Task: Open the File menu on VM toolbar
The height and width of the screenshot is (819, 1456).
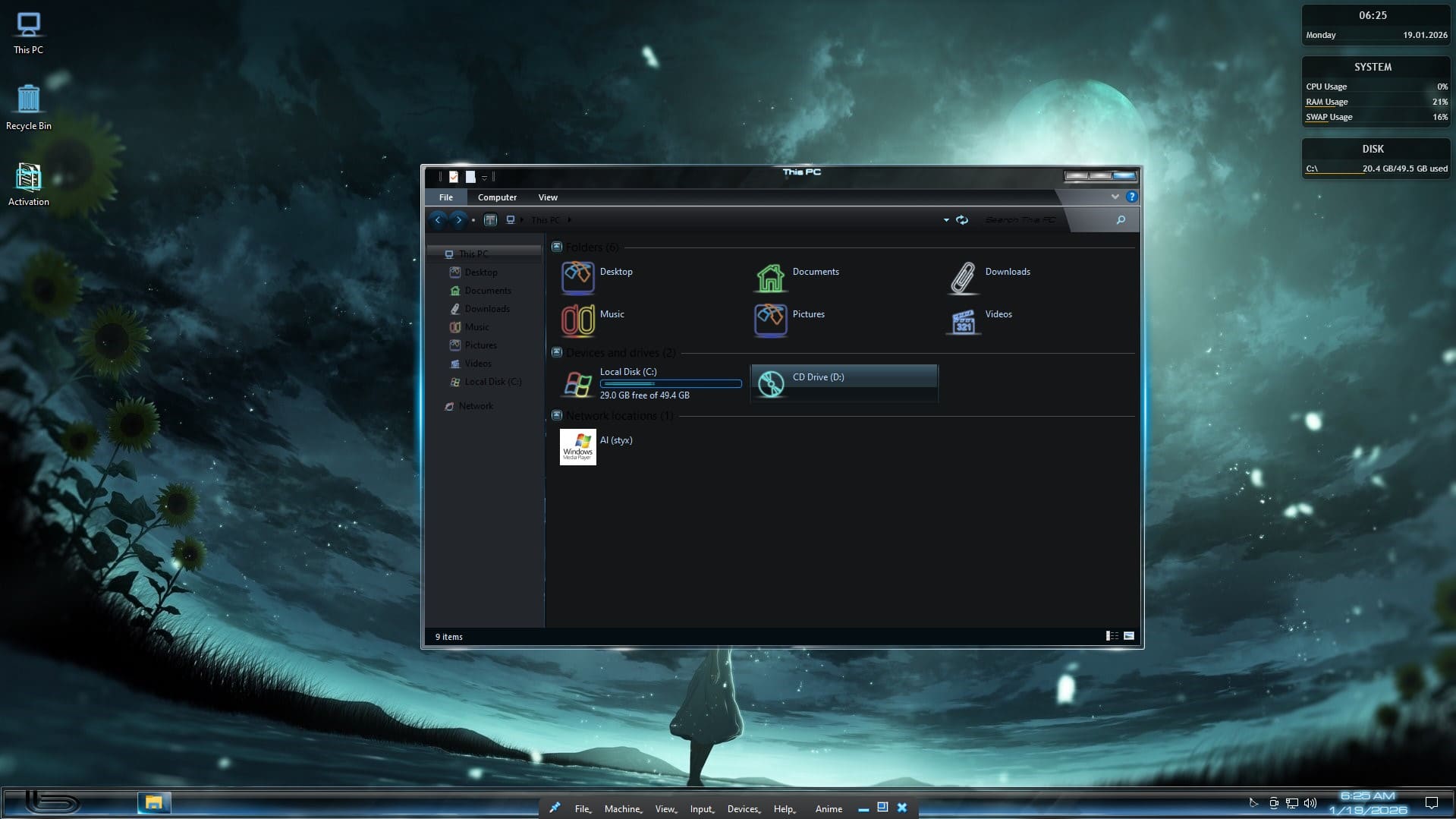Action: (583, 809)
